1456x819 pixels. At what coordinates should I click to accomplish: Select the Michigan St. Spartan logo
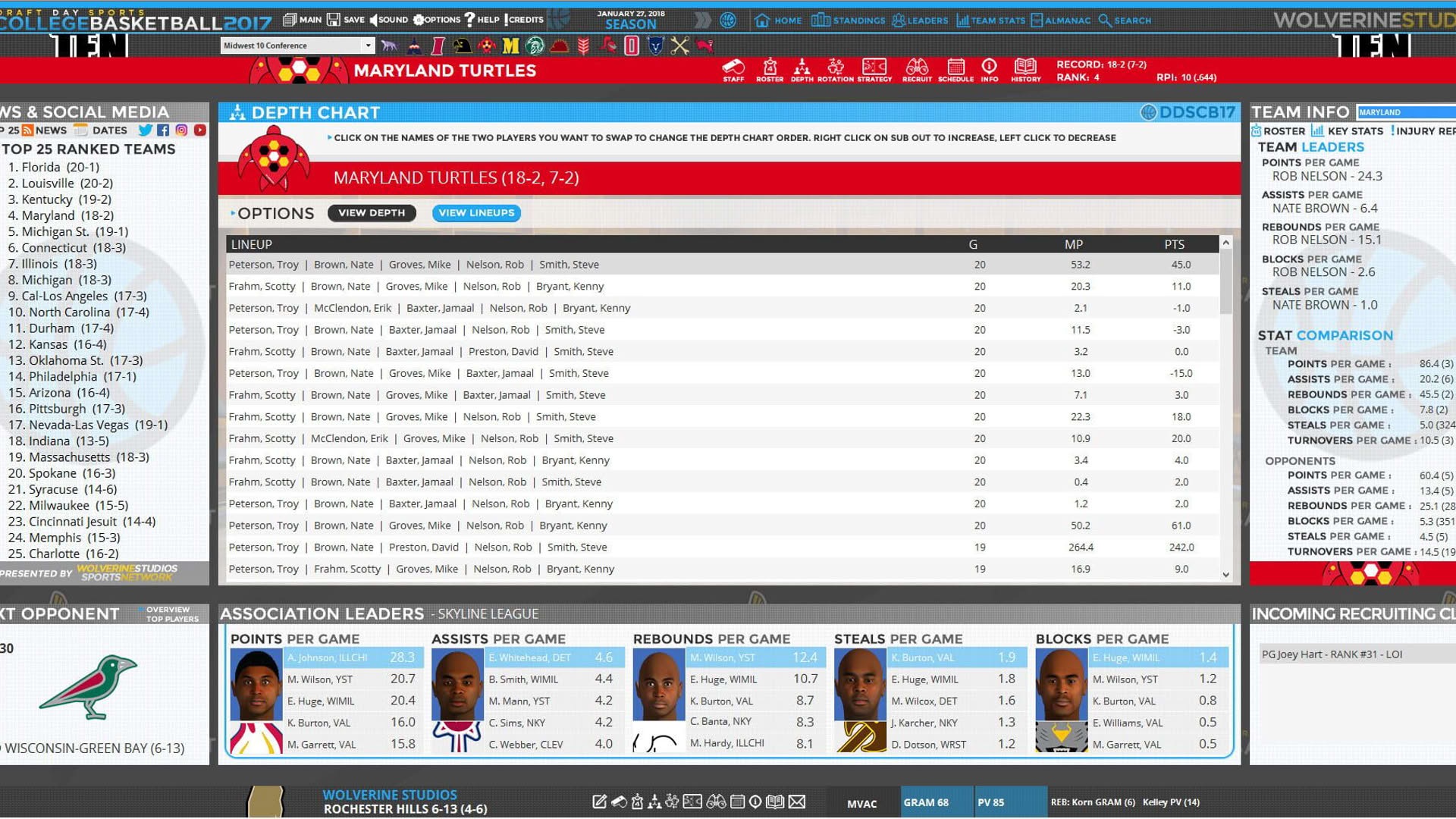(535, 46)
